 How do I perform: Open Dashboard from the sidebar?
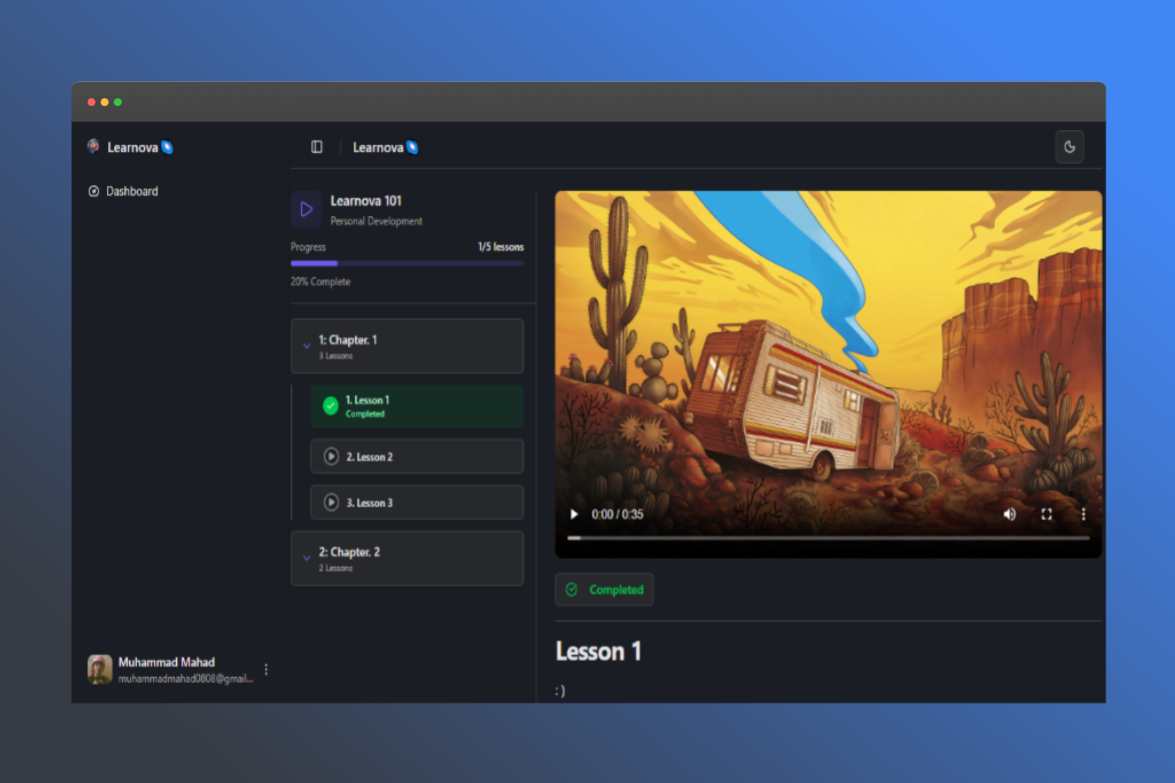[131, 191]
